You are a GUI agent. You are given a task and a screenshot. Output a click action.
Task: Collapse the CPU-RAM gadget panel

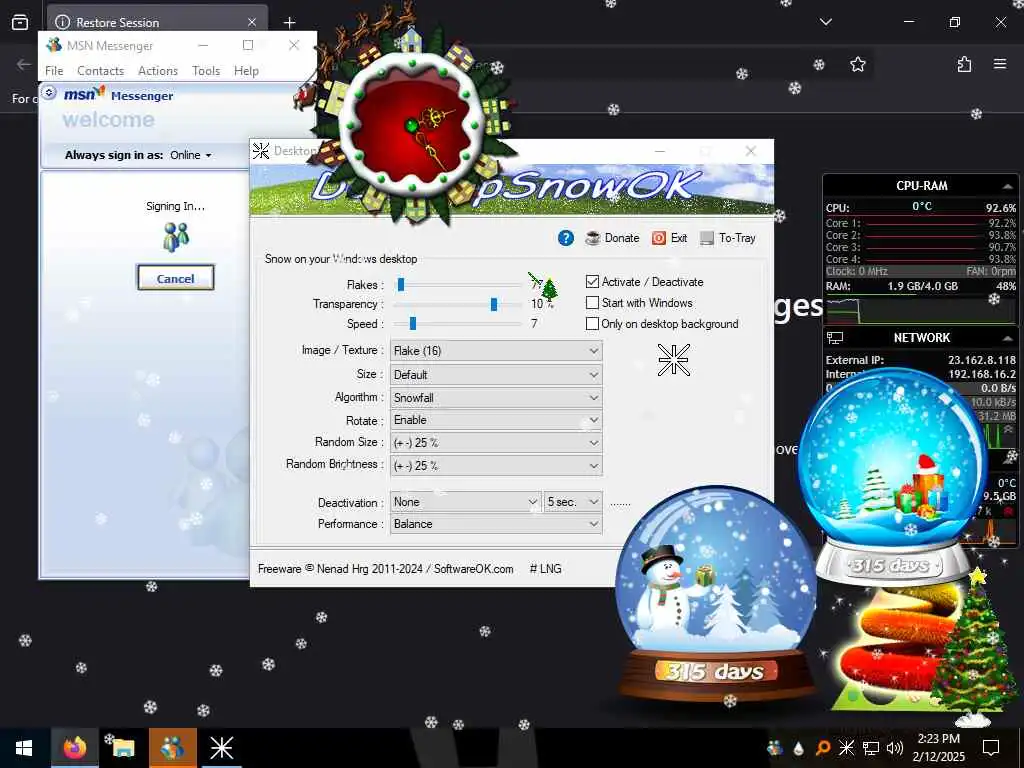[x=1008, y=186]
